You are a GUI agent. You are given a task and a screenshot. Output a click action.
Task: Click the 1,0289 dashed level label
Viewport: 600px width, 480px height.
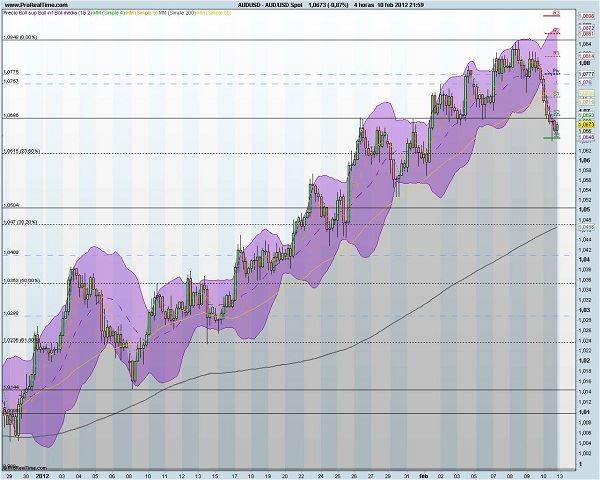click(x=11, y=313)
